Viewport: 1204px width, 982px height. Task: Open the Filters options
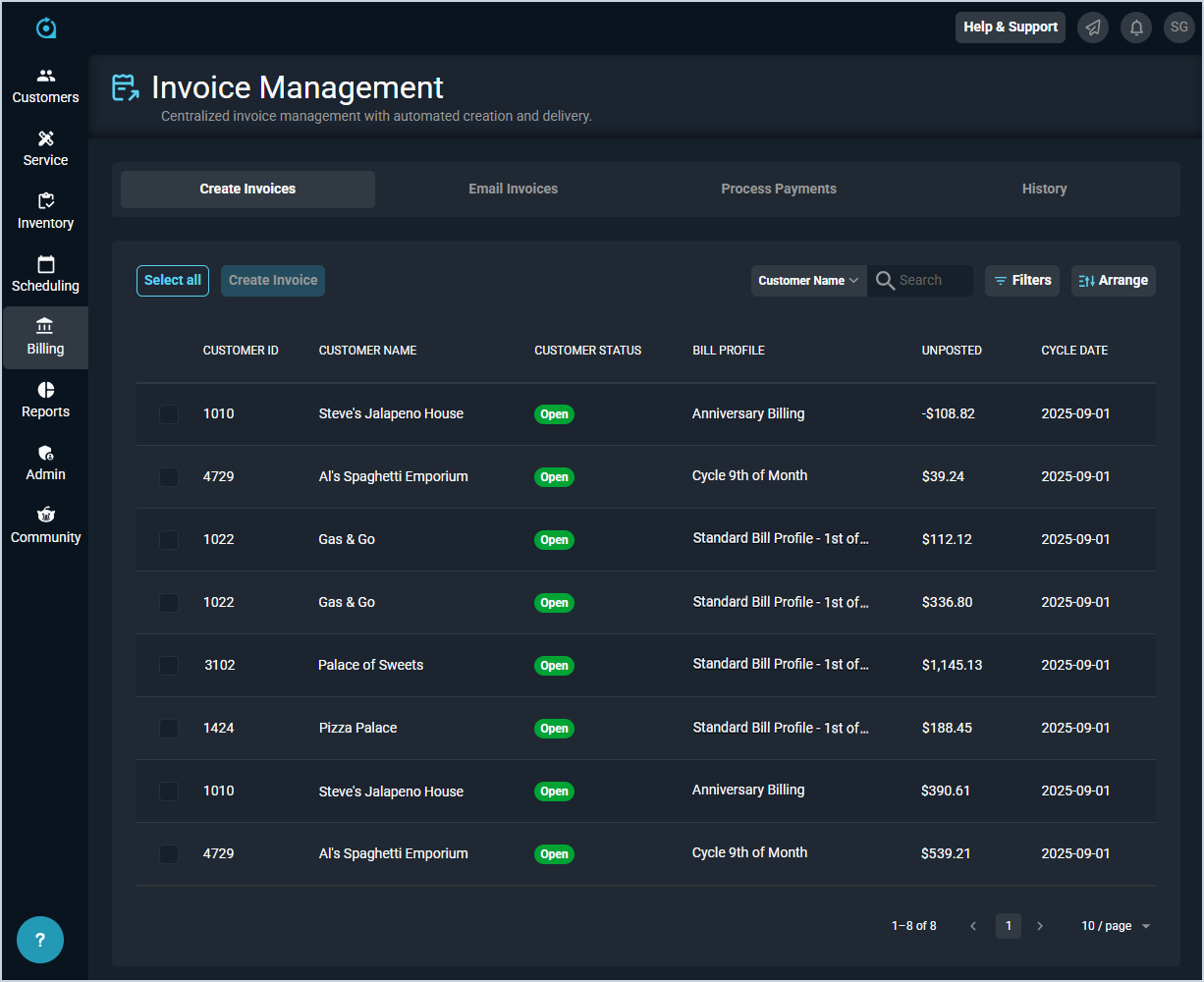click(x=1022, y=281)
